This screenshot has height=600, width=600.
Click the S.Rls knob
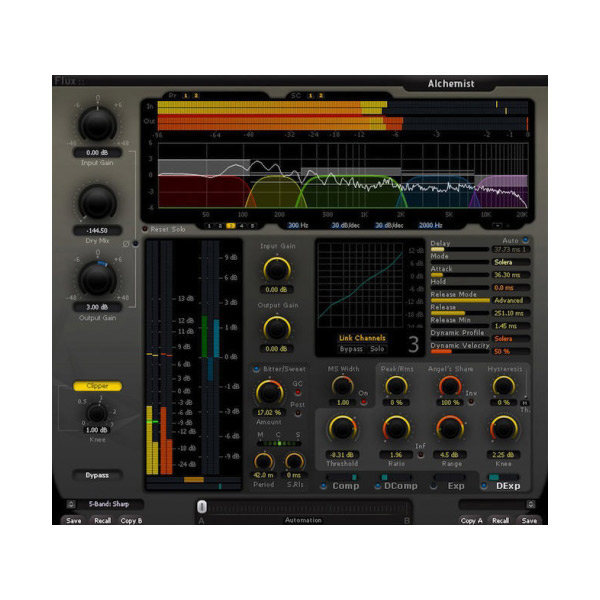295,461
